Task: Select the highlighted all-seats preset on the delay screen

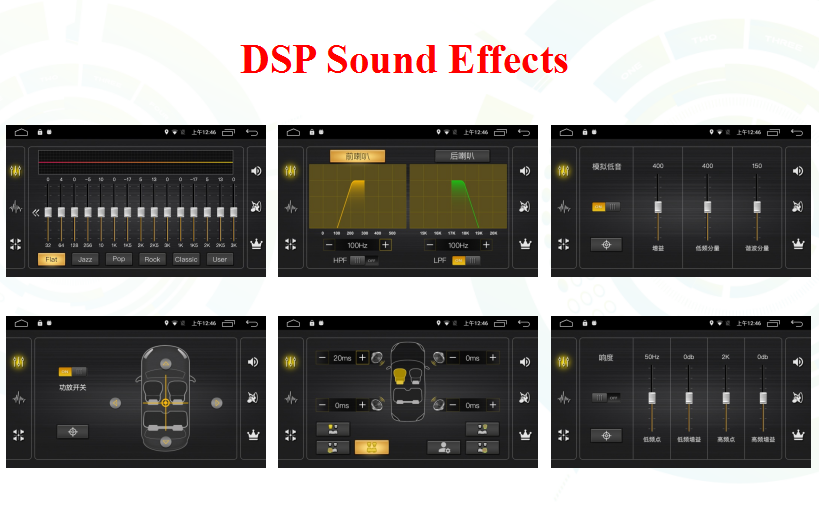Action: (372, 447)
